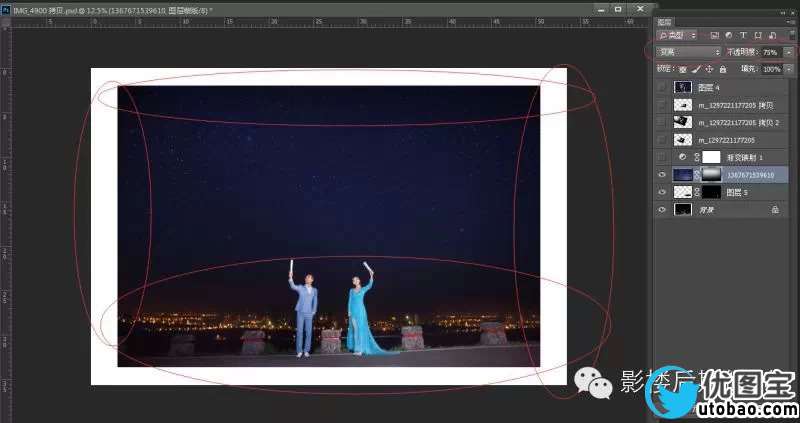
Task: Select m_1297221177205 layer thumbnail
Action: coord(683,140)
